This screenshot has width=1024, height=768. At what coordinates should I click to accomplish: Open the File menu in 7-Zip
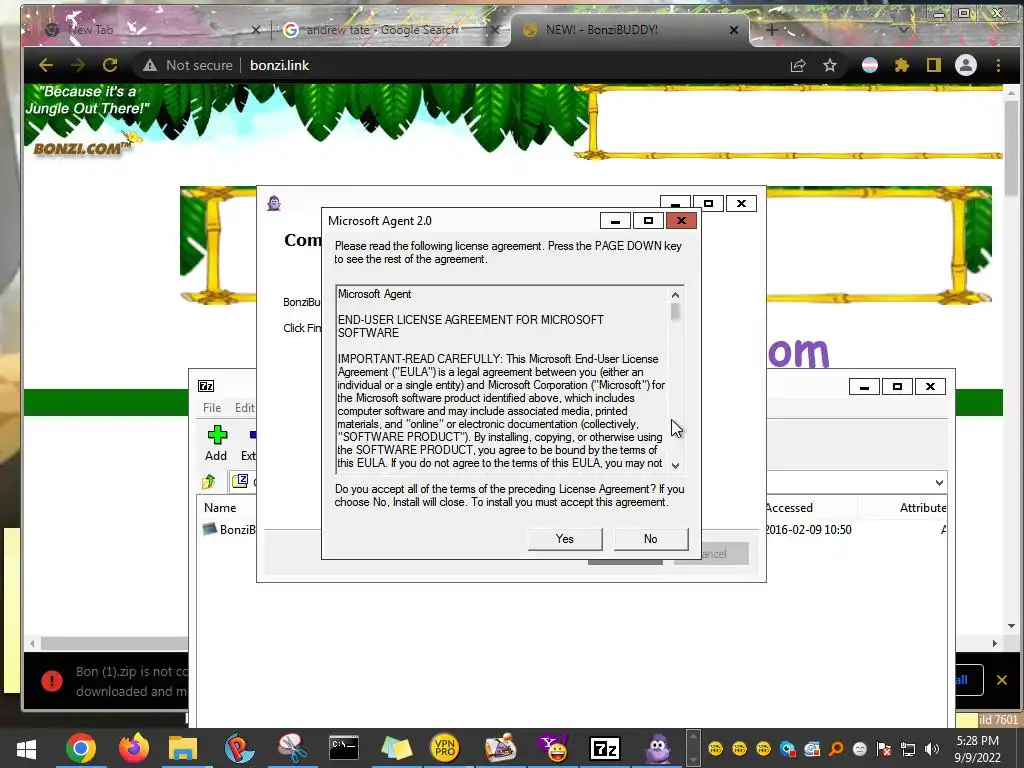click(x=212, y=408)
